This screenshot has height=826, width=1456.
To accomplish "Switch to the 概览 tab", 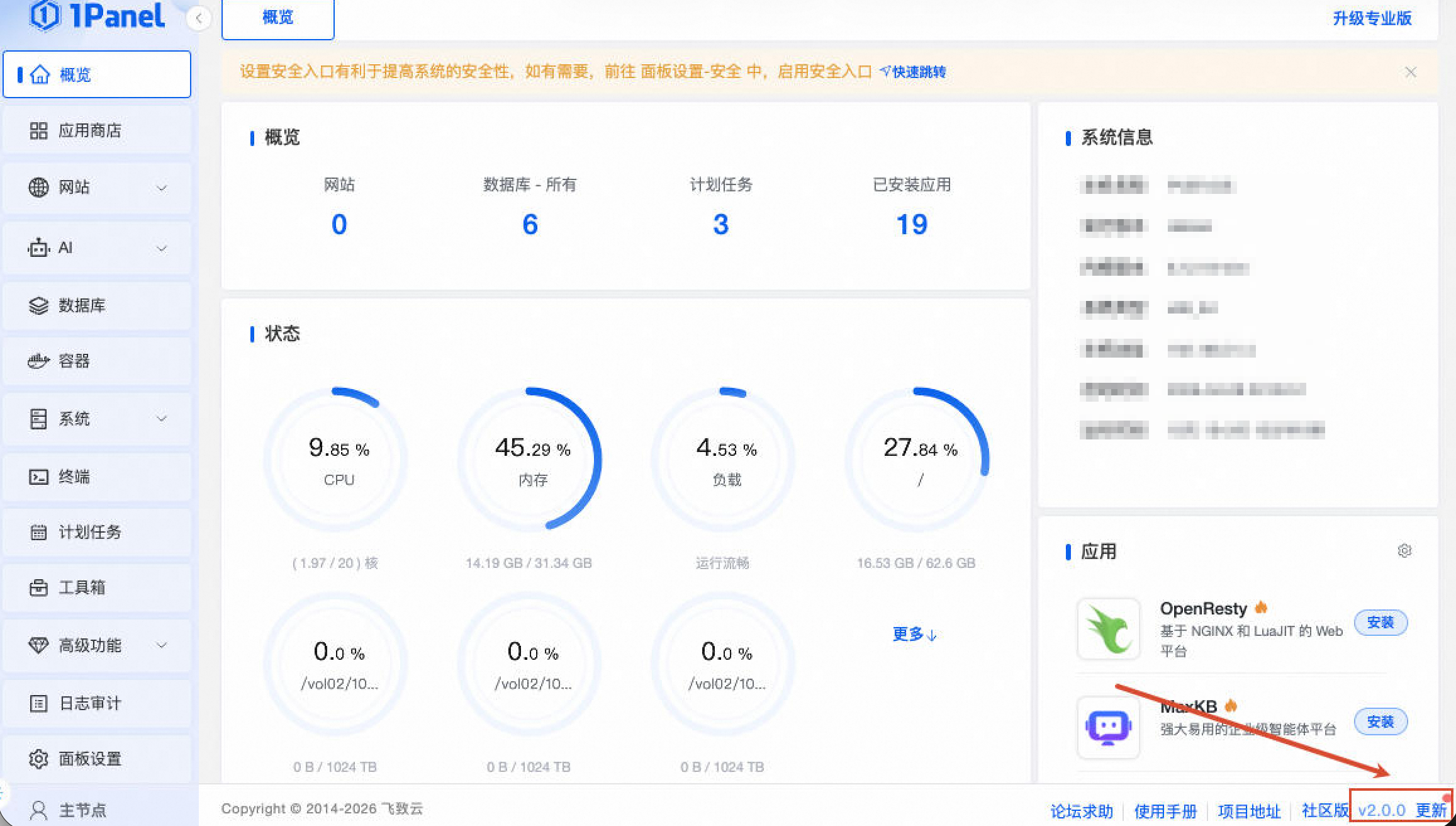I will click(277, 18).
